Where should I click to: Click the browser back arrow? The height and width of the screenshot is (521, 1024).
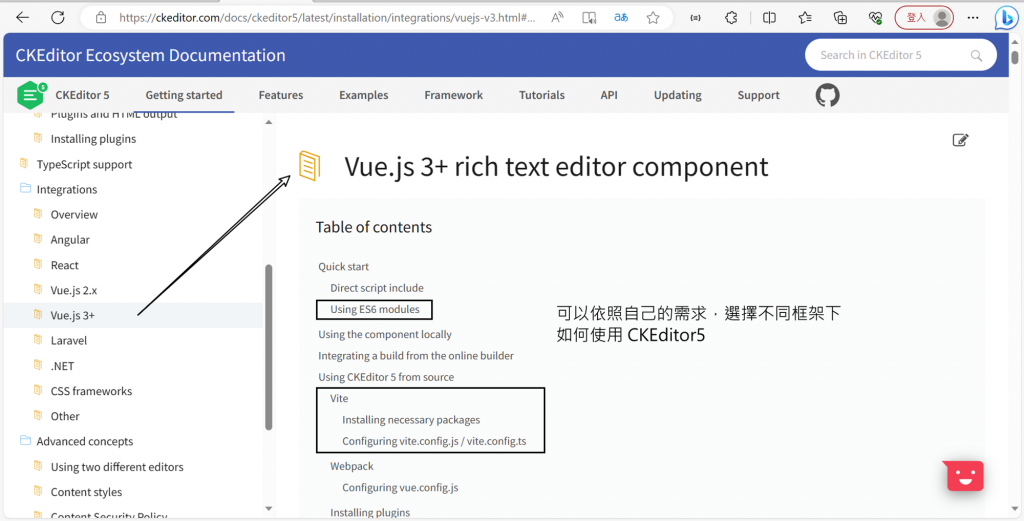pos(23,18)
